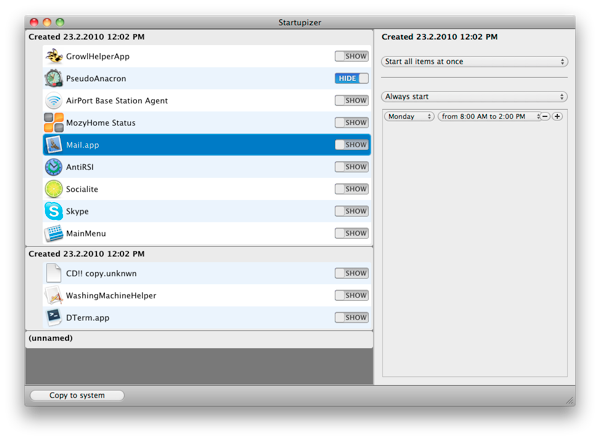Click the MainMenu keyboard icon
The image size is (600, 440).
click(x=54, y=233)
